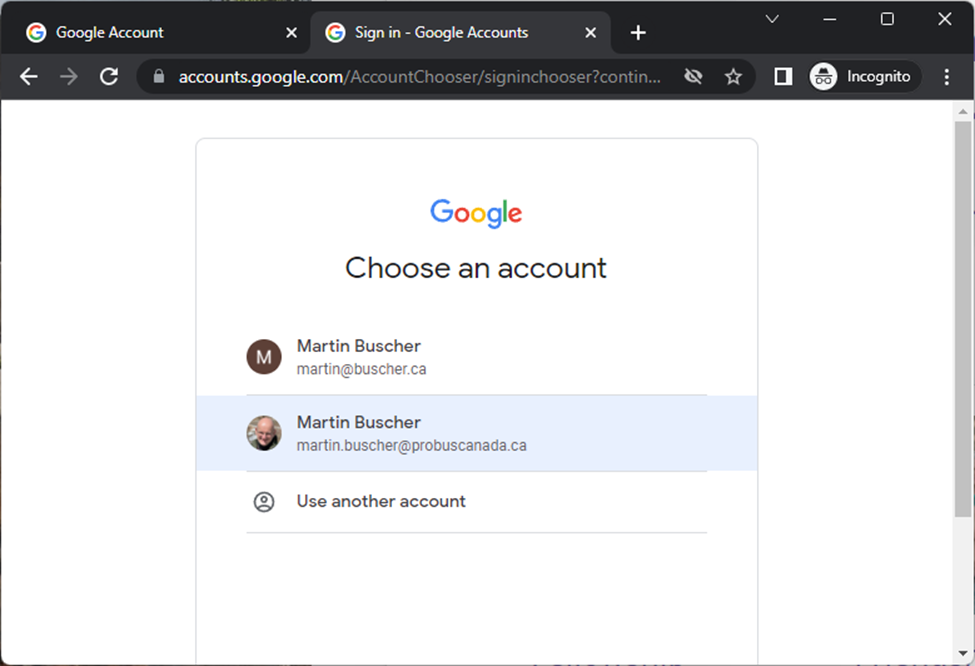Reload the page with the refresh icon

coord(109,76)
